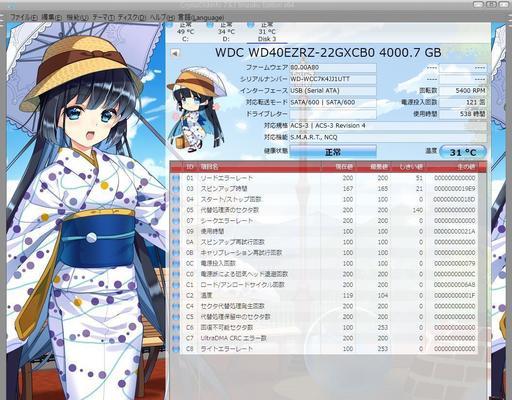
Task: Click the status icon of row 07 シークエラーレート
Action: point(176,221)
